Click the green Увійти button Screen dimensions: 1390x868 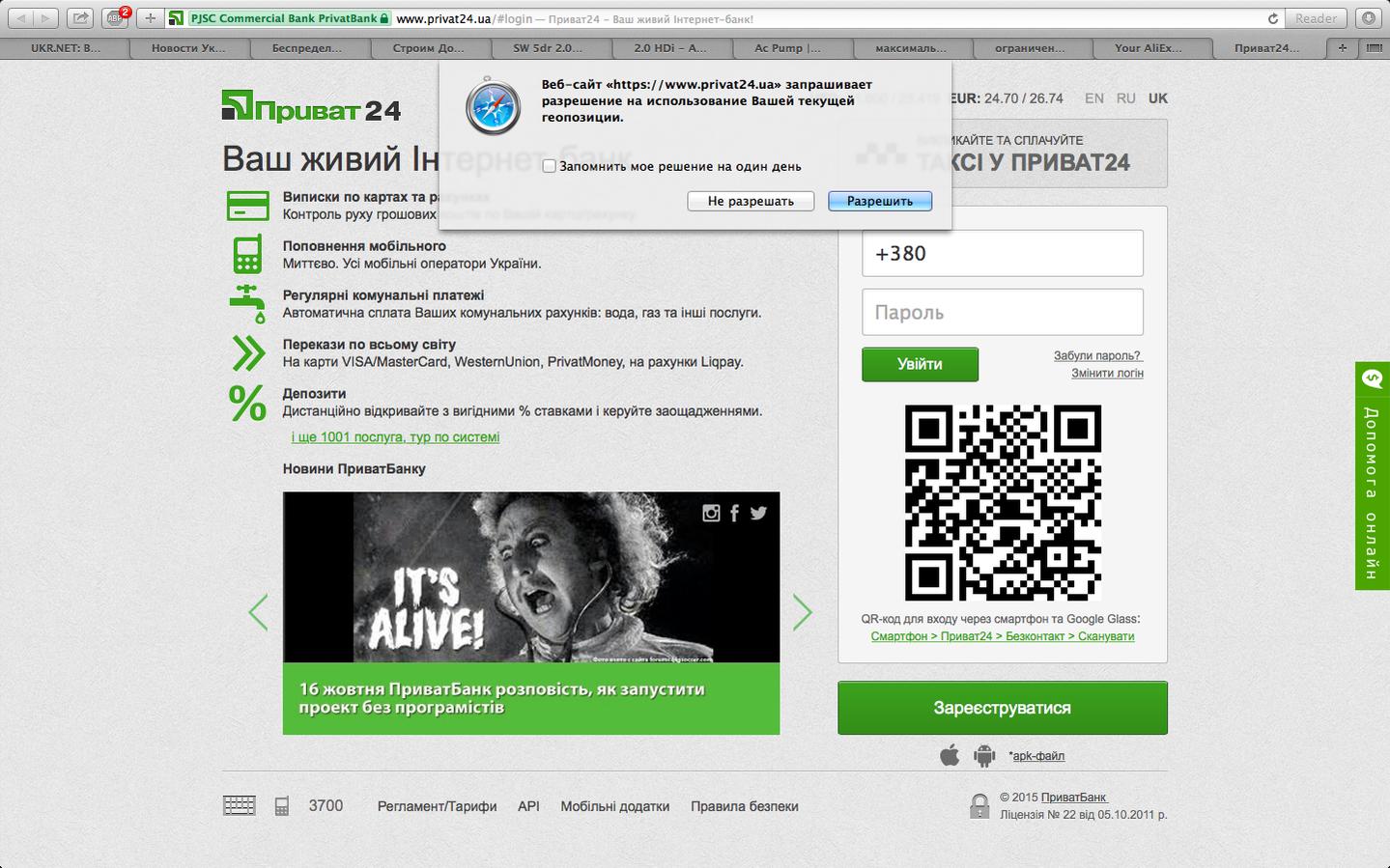[920, 364]
